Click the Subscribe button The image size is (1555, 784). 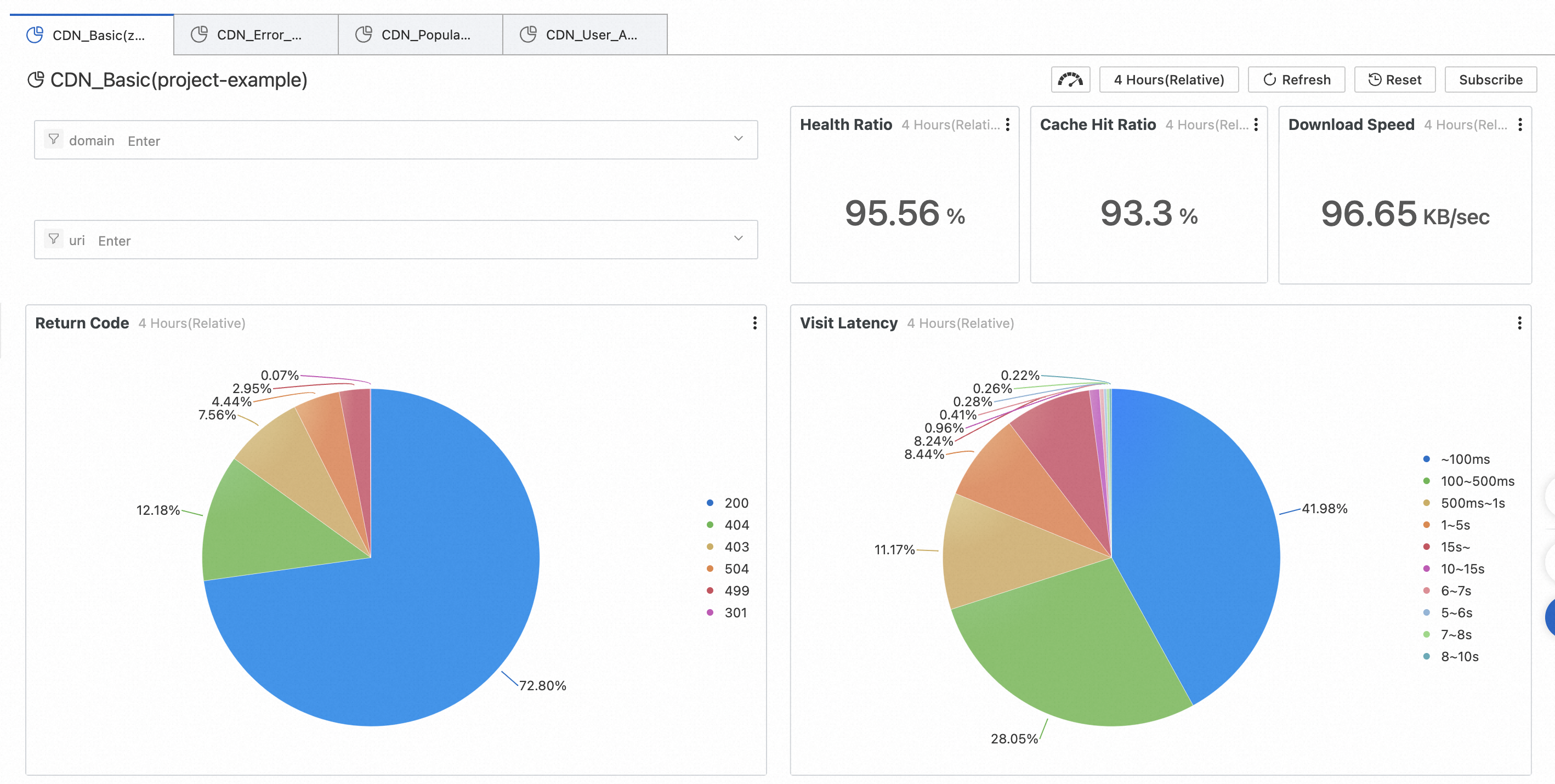tap(1491, 79)
